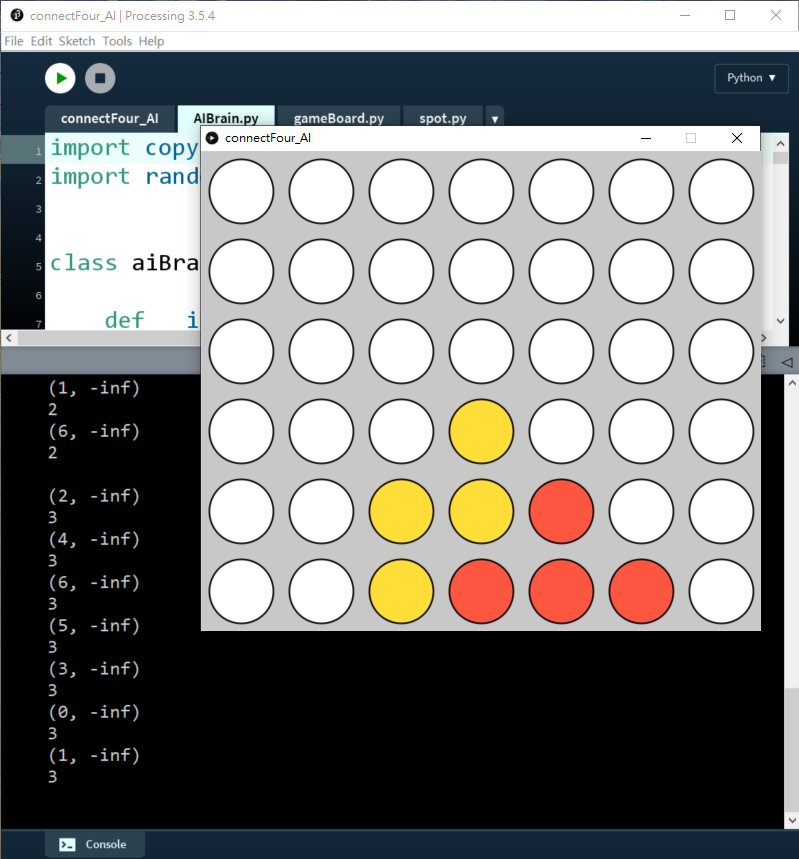
Task: Open the spot.py tab
Action: 442,118
